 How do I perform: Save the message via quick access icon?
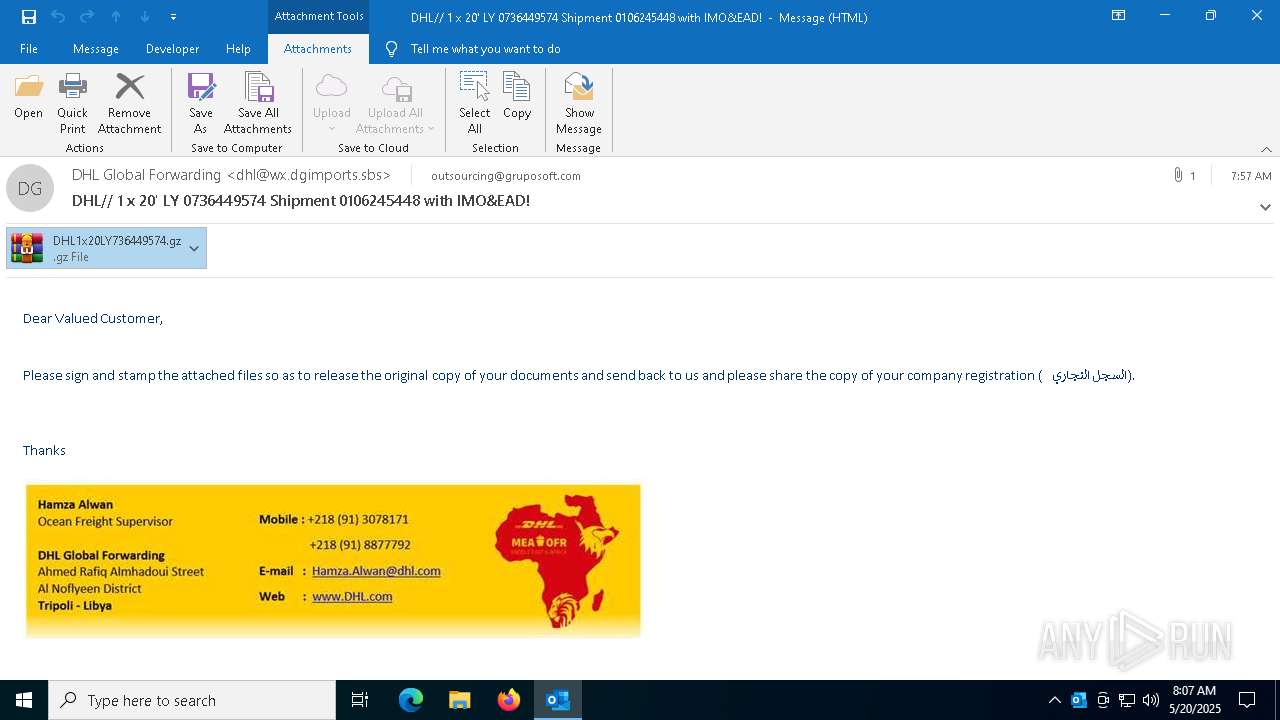click(29, 17)
